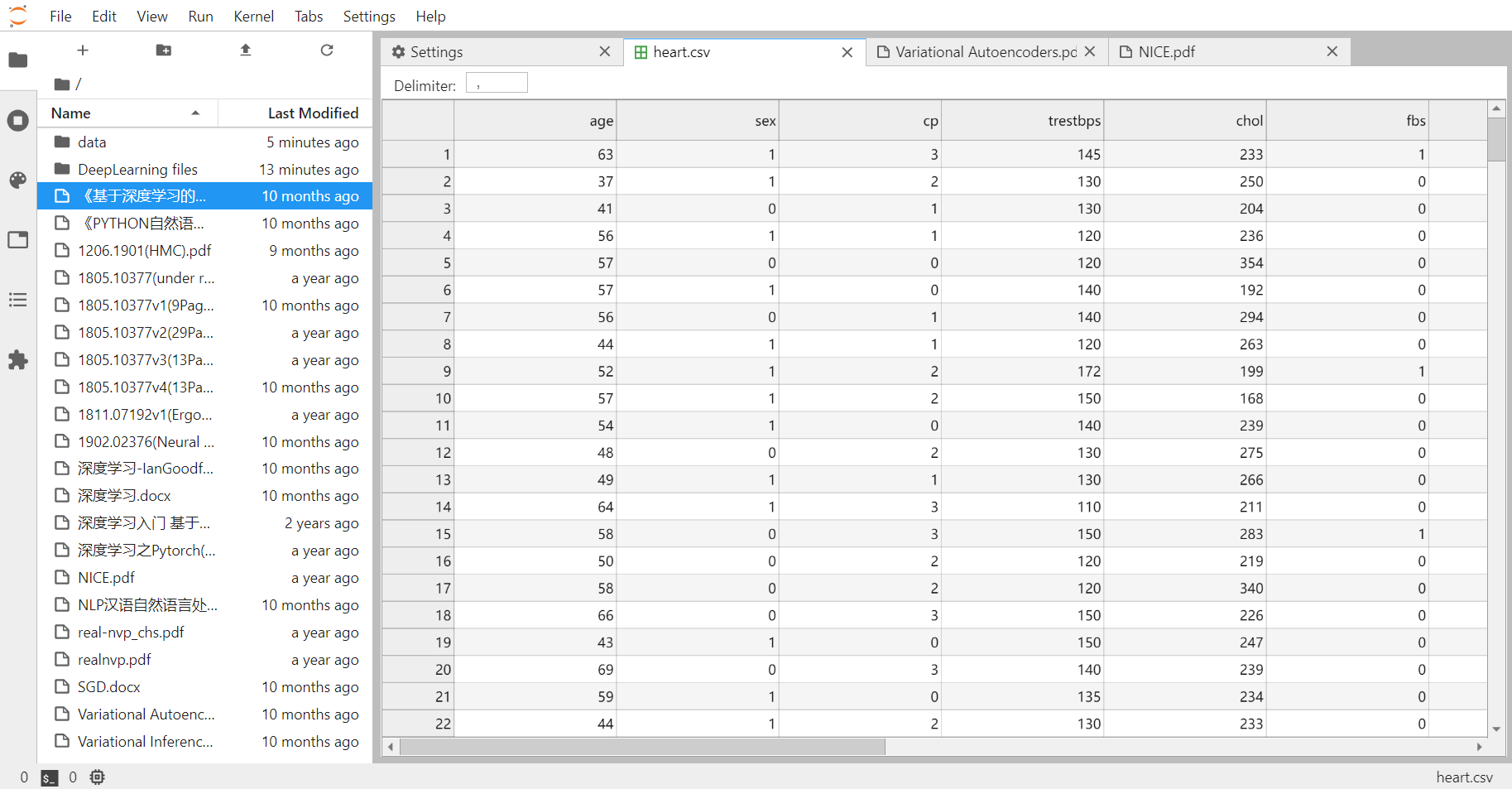Refresh the file browser listing
Viewport: 1512px width, 789px height.
[x=327, y=50]
